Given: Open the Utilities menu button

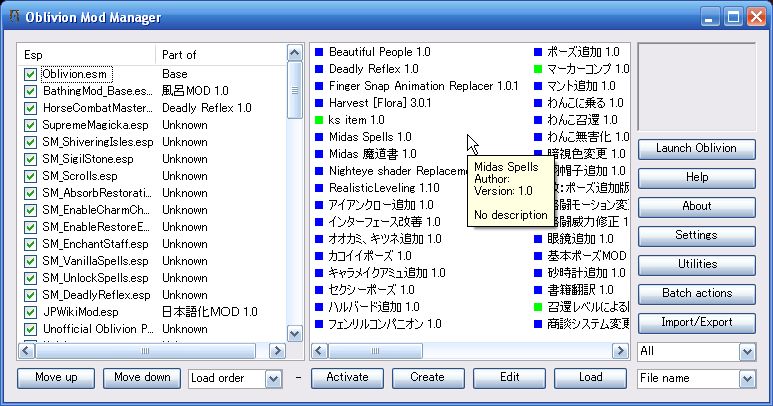Looking at the screenshot, I should tap(696, 265).
